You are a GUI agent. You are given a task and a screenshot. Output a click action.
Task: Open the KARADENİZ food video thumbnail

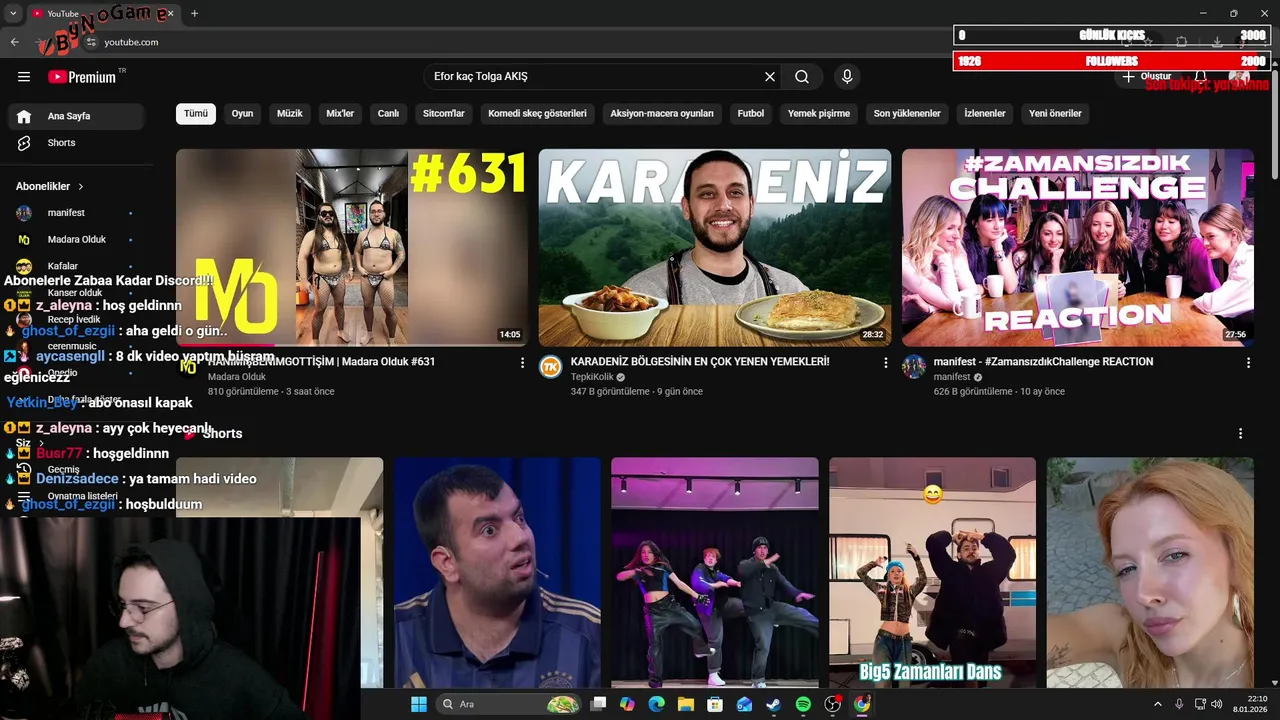(x=715, y=248)
